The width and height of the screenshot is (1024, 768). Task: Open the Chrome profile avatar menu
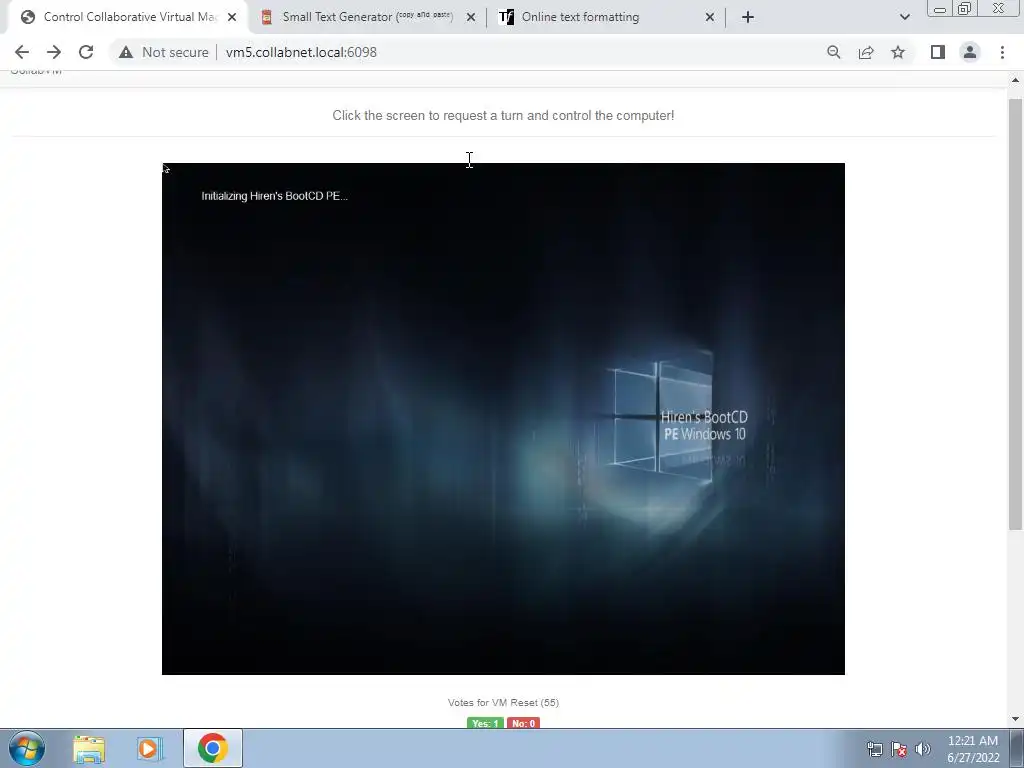(x=970, y=52)
